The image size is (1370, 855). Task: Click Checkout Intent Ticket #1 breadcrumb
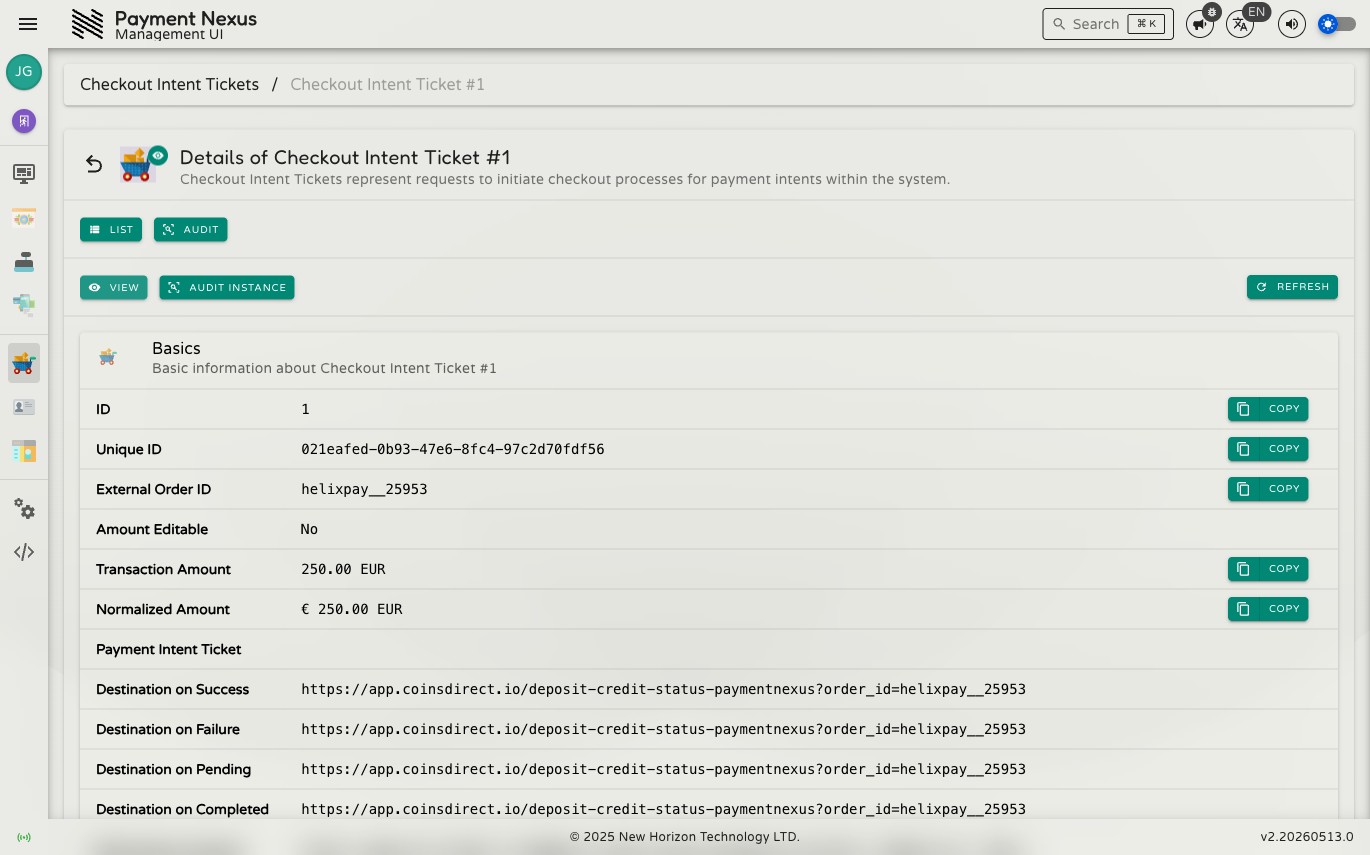coord(387,84)
